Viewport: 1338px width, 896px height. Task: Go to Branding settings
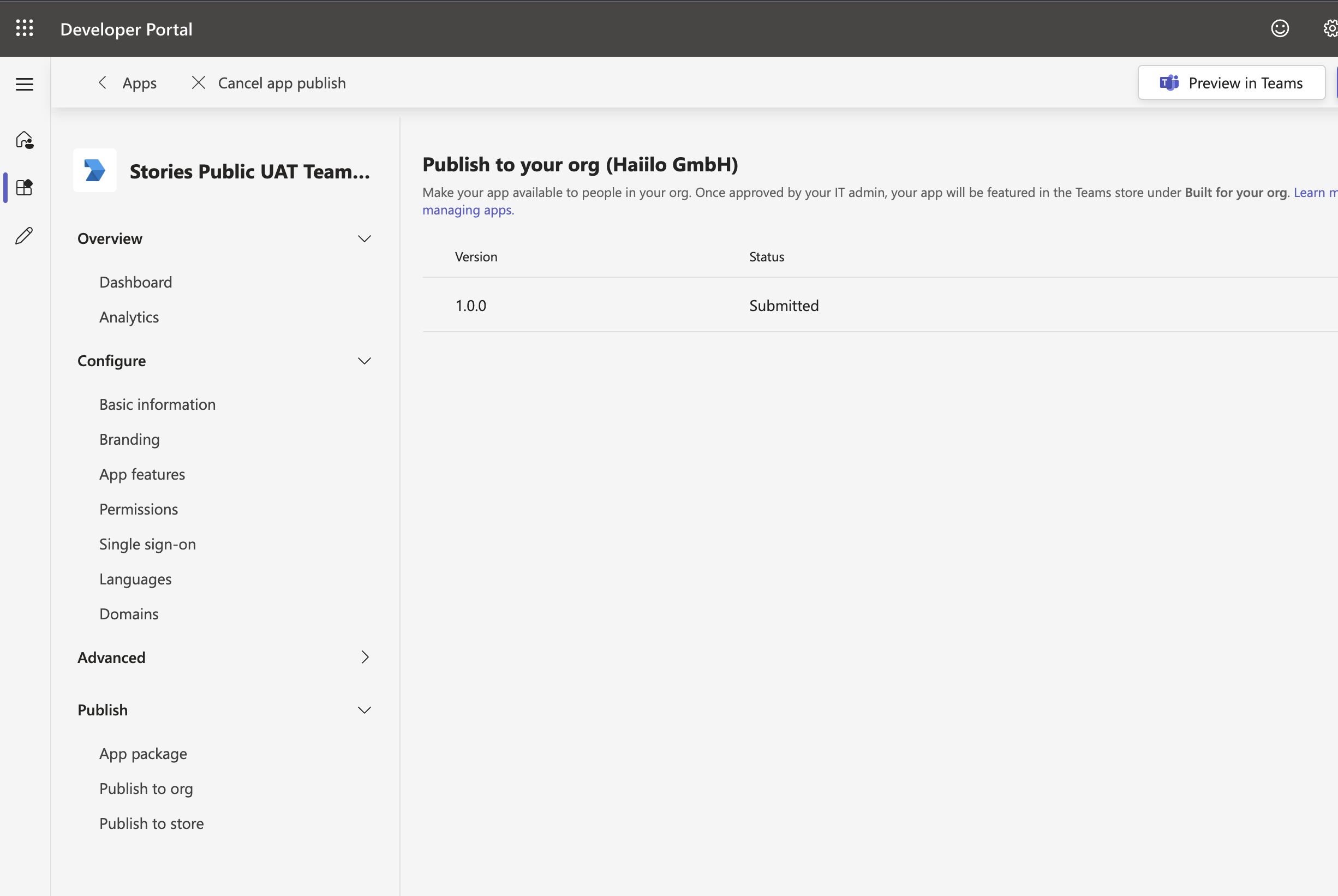tap(130, 439)
